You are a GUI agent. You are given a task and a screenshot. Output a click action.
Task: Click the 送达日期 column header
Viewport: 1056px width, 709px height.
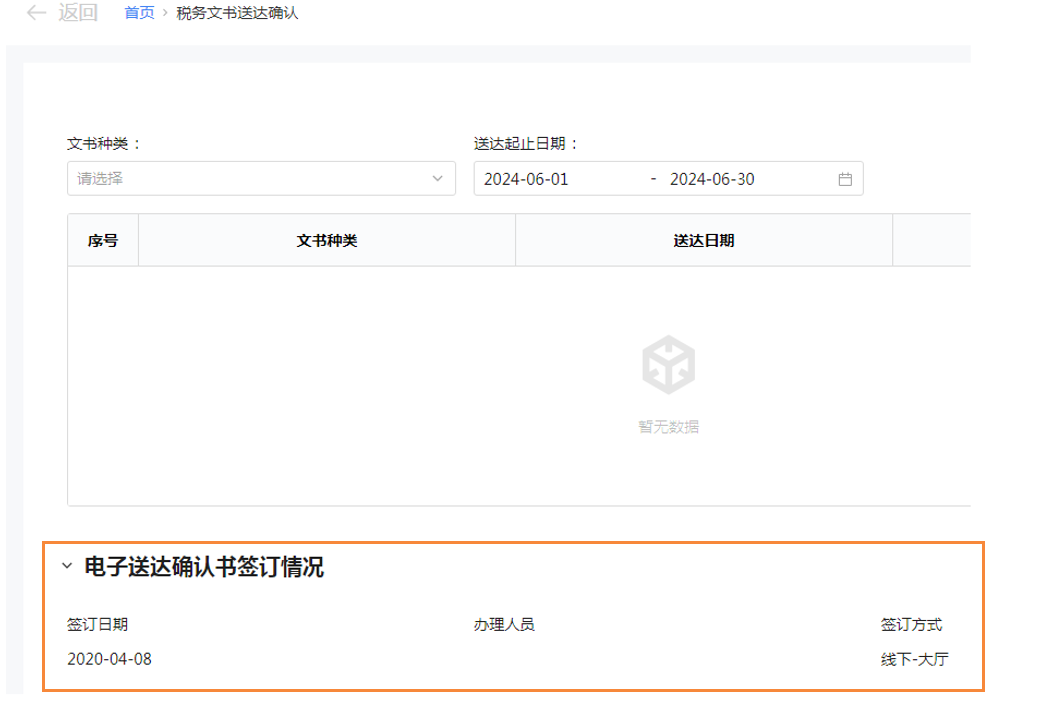(704, 240)
